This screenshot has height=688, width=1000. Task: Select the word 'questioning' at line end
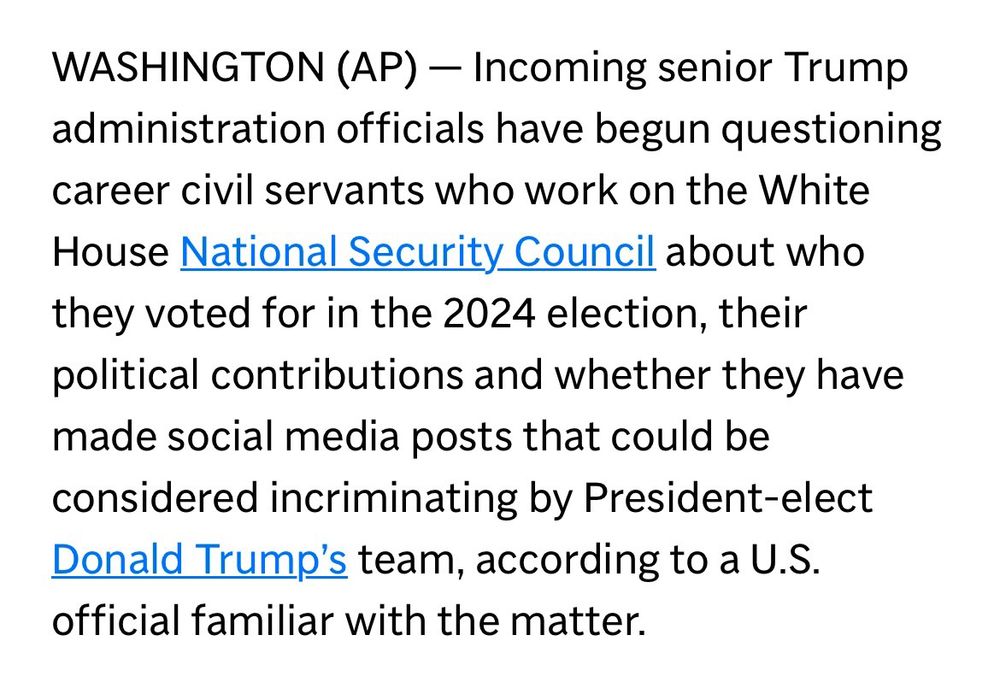(x=832, y=131)
